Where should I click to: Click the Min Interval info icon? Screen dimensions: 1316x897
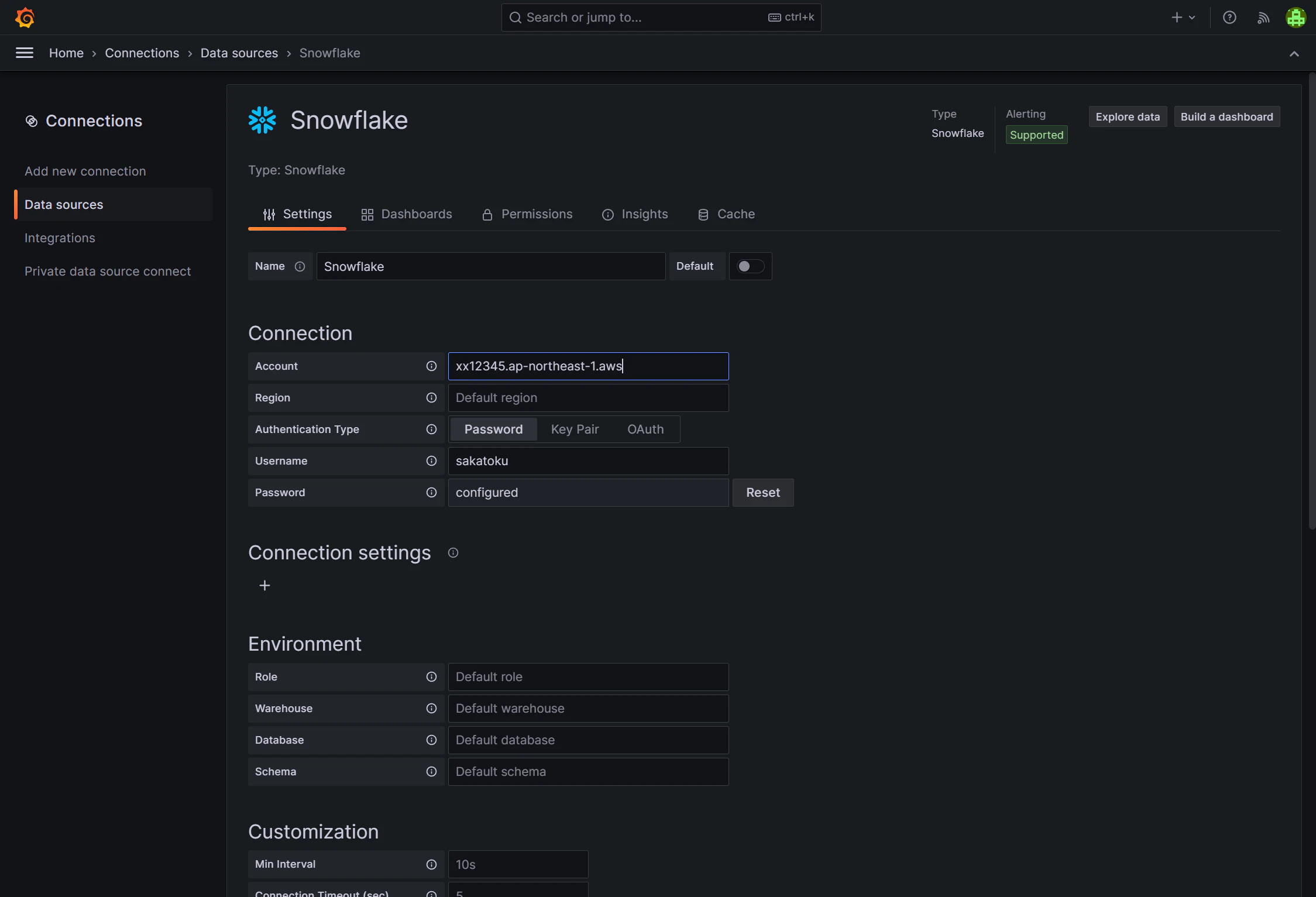pos(431,865)
